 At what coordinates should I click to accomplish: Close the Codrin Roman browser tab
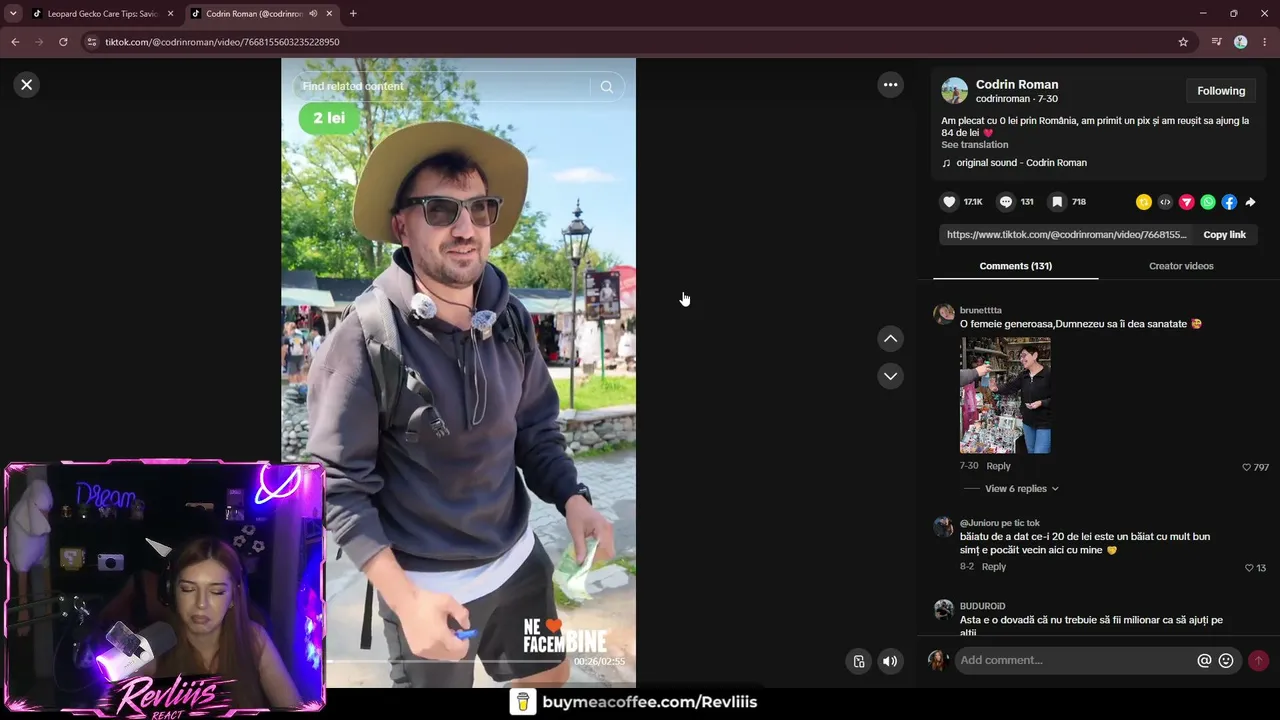[x=329, y=14]
